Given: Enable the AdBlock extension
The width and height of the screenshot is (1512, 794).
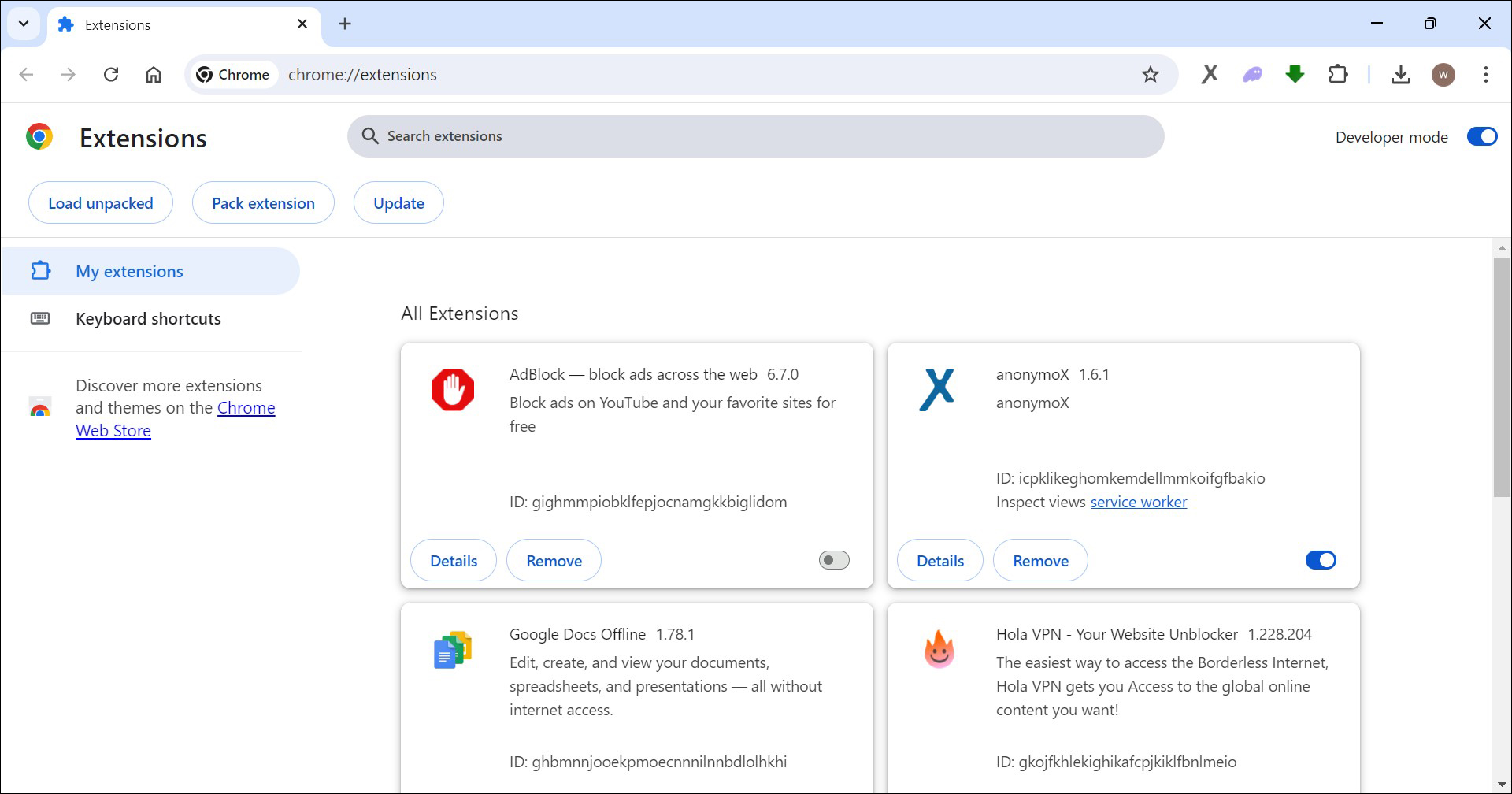Looking at the screenshot, I should [833, 559].
